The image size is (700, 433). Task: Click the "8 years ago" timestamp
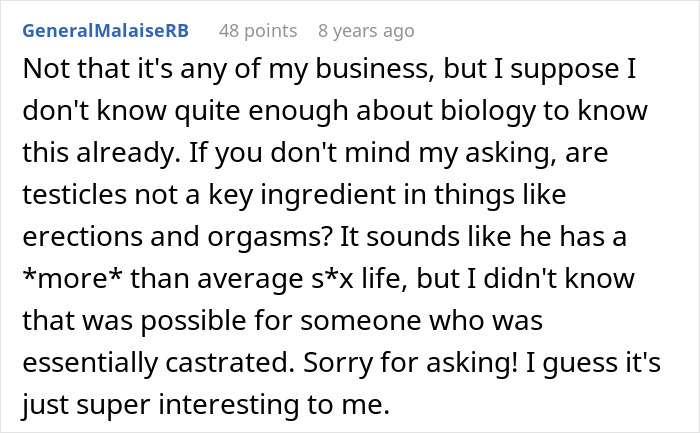pyautogui.click(x=365, y=31)
